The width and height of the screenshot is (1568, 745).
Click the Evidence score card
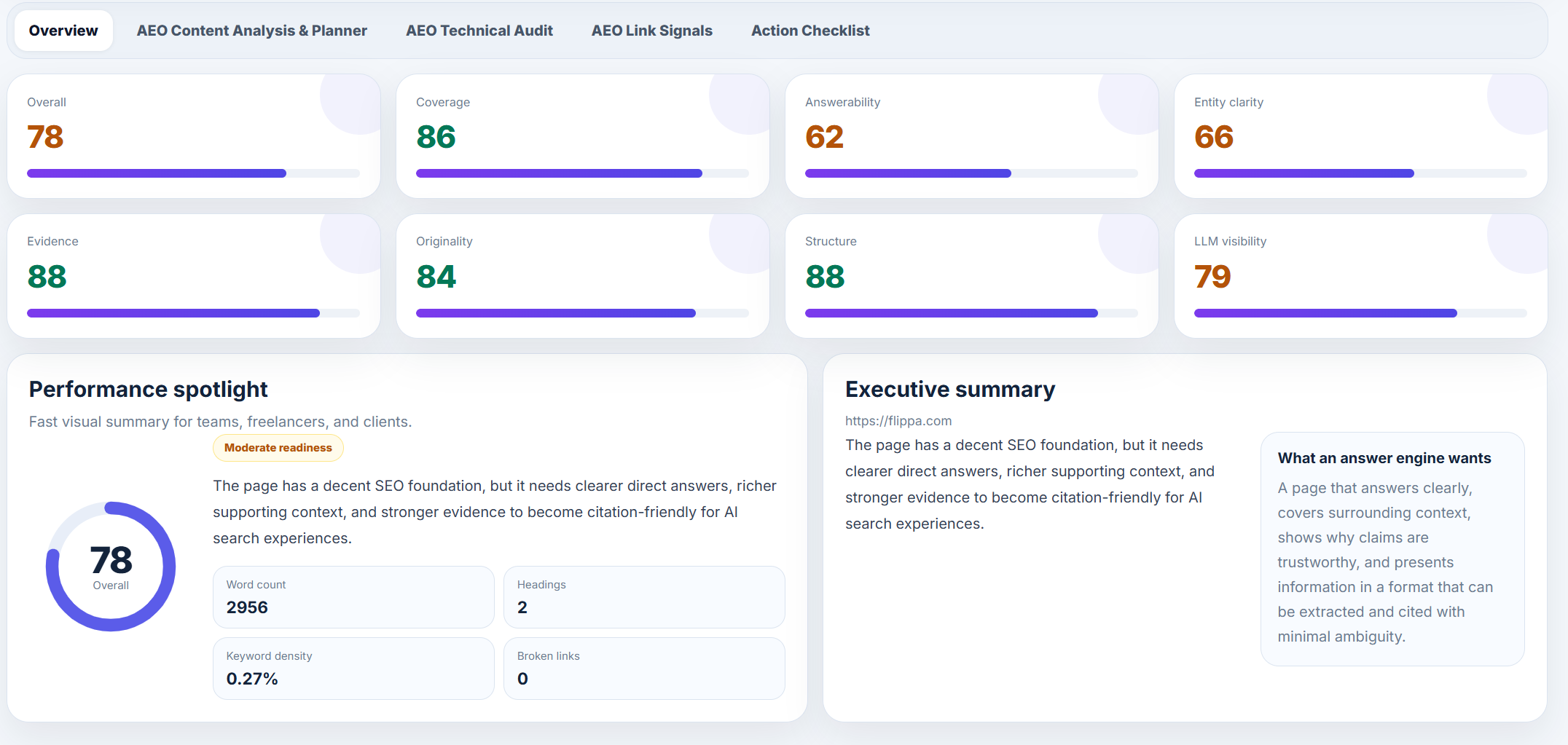194,276
